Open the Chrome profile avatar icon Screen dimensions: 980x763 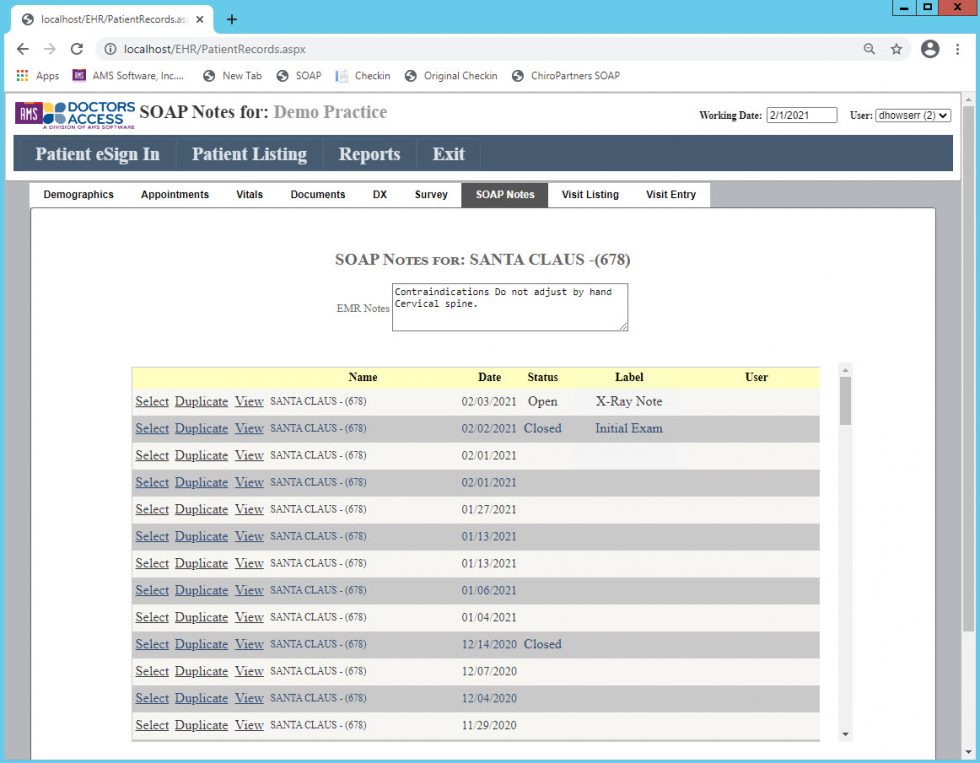point(930,49)
